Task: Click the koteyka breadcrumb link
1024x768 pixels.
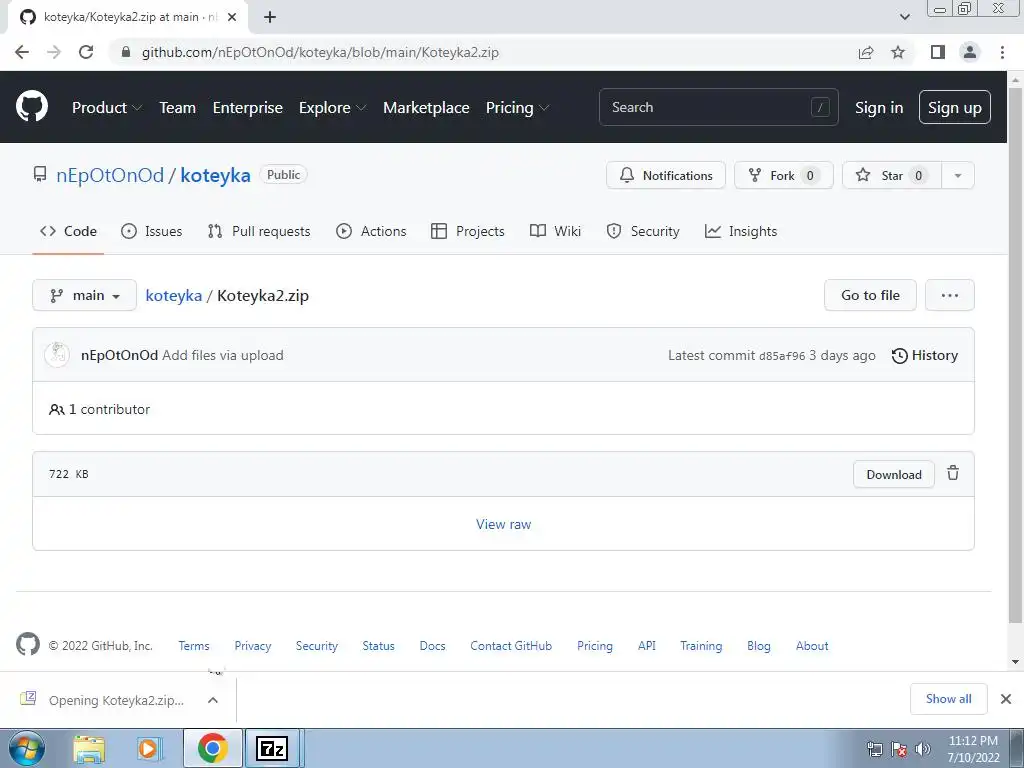Action: (x=174, y=295)
